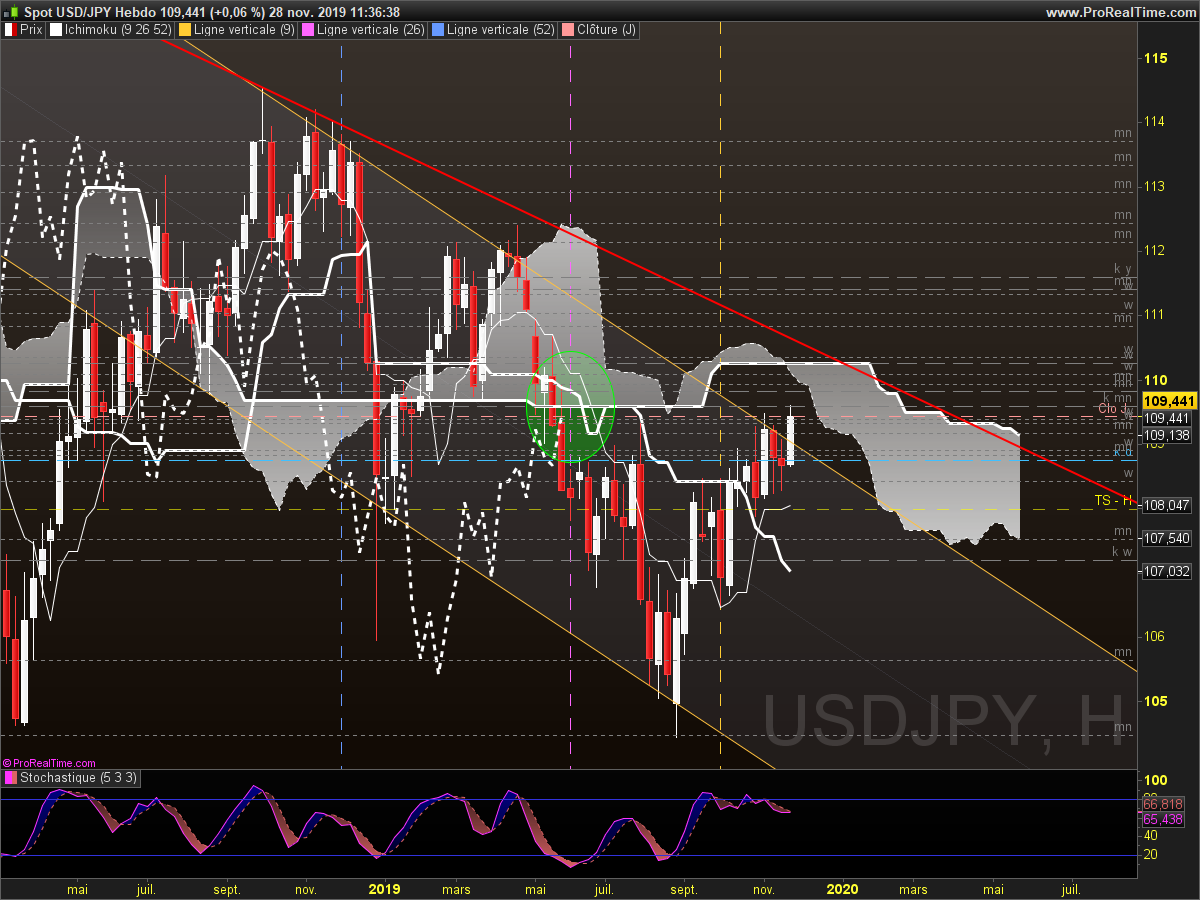1200x900 pixels.
Task: Click the candlestick chart icon beside the title
Action: pyautogui.click(x=11, y=12)
